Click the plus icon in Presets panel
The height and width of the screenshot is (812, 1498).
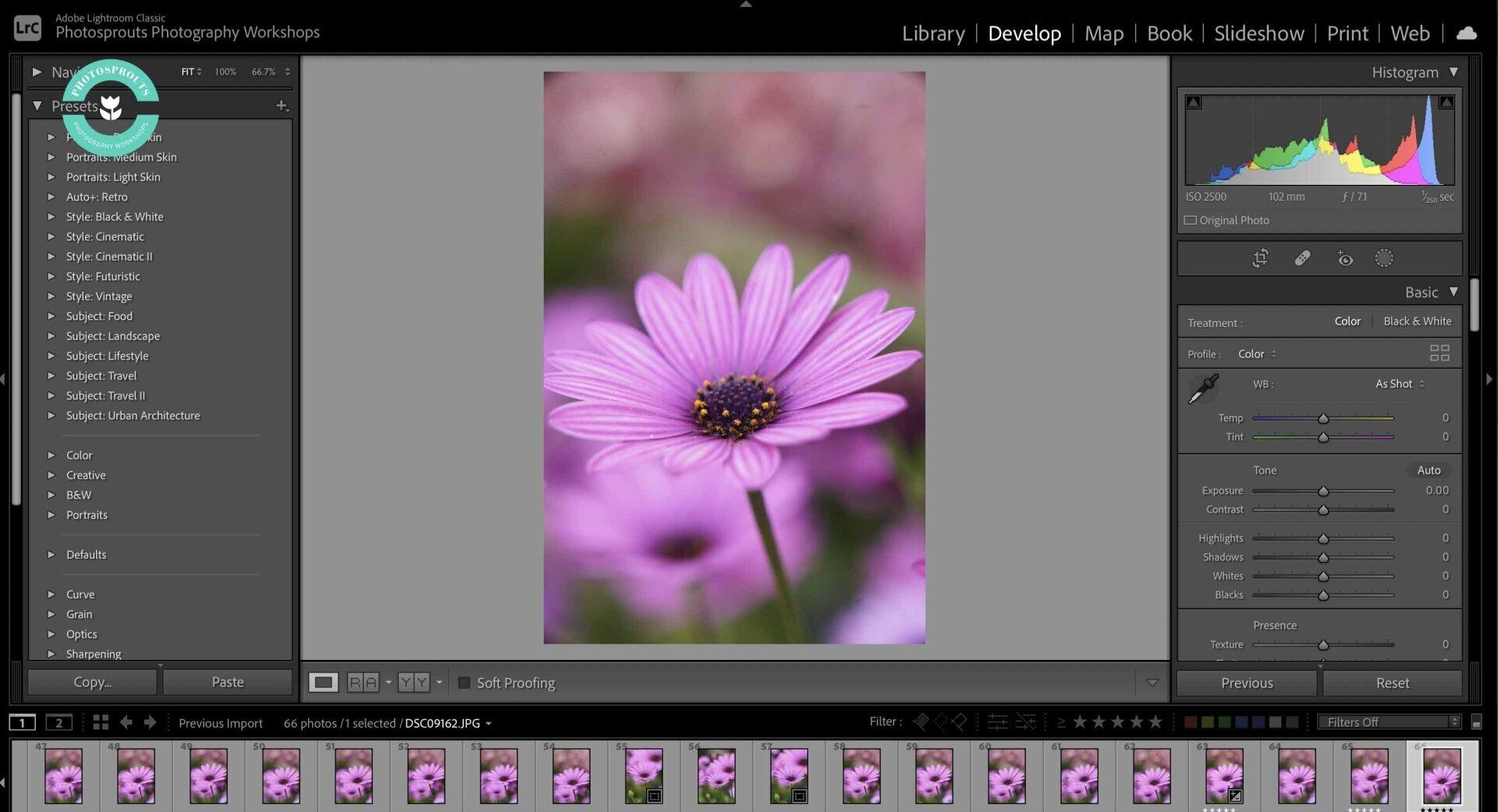pos(282,105)
